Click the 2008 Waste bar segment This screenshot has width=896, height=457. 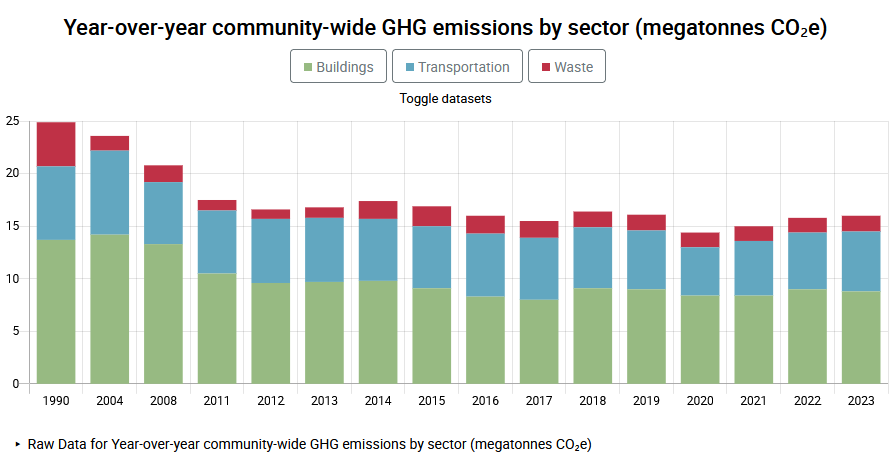pyautogui.click(x=163, y=174)
